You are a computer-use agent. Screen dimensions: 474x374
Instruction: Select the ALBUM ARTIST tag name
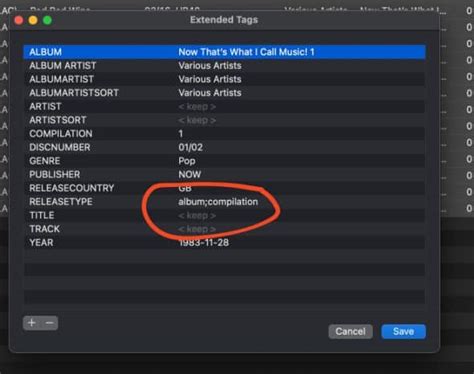pyautogui.click(x=63, y=66)
